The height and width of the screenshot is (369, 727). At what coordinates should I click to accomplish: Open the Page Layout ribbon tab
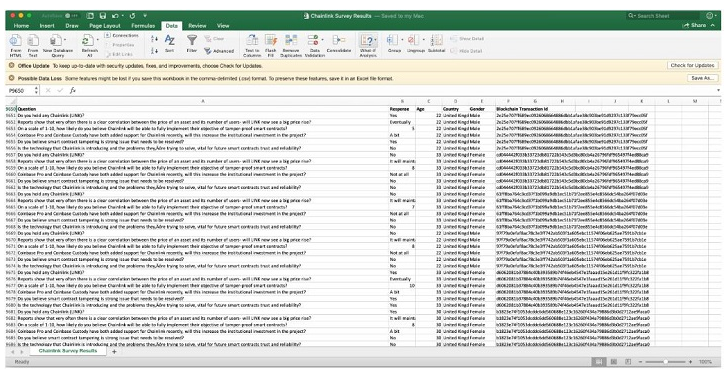pos(105,26)
